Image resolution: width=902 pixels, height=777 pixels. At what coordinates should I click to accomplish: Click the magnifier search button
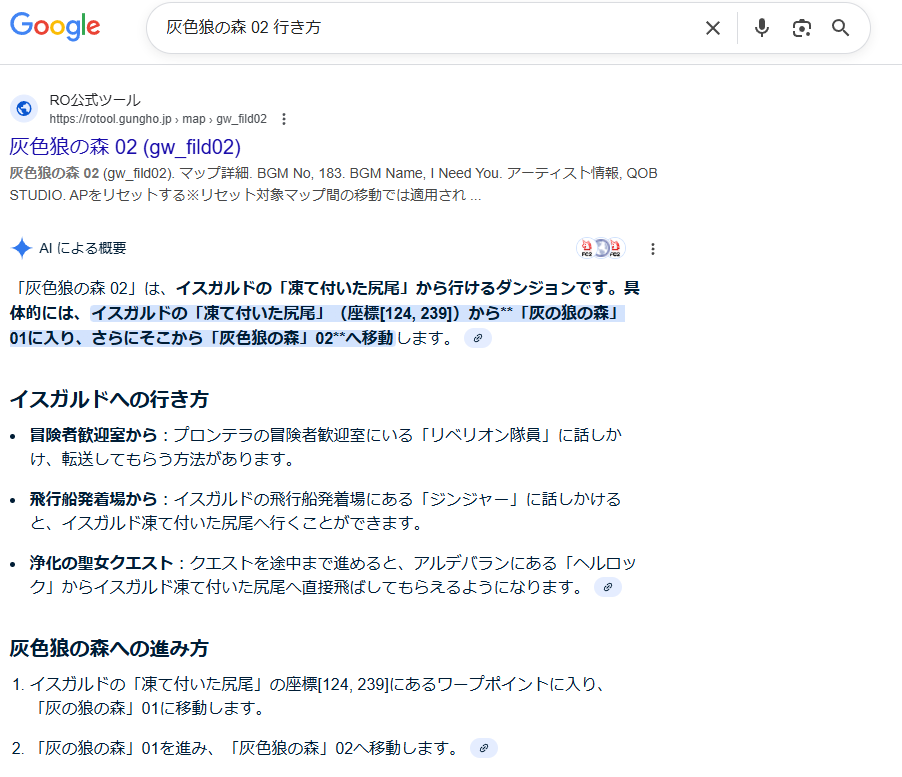pyautogui.click(x=841, y=28)
